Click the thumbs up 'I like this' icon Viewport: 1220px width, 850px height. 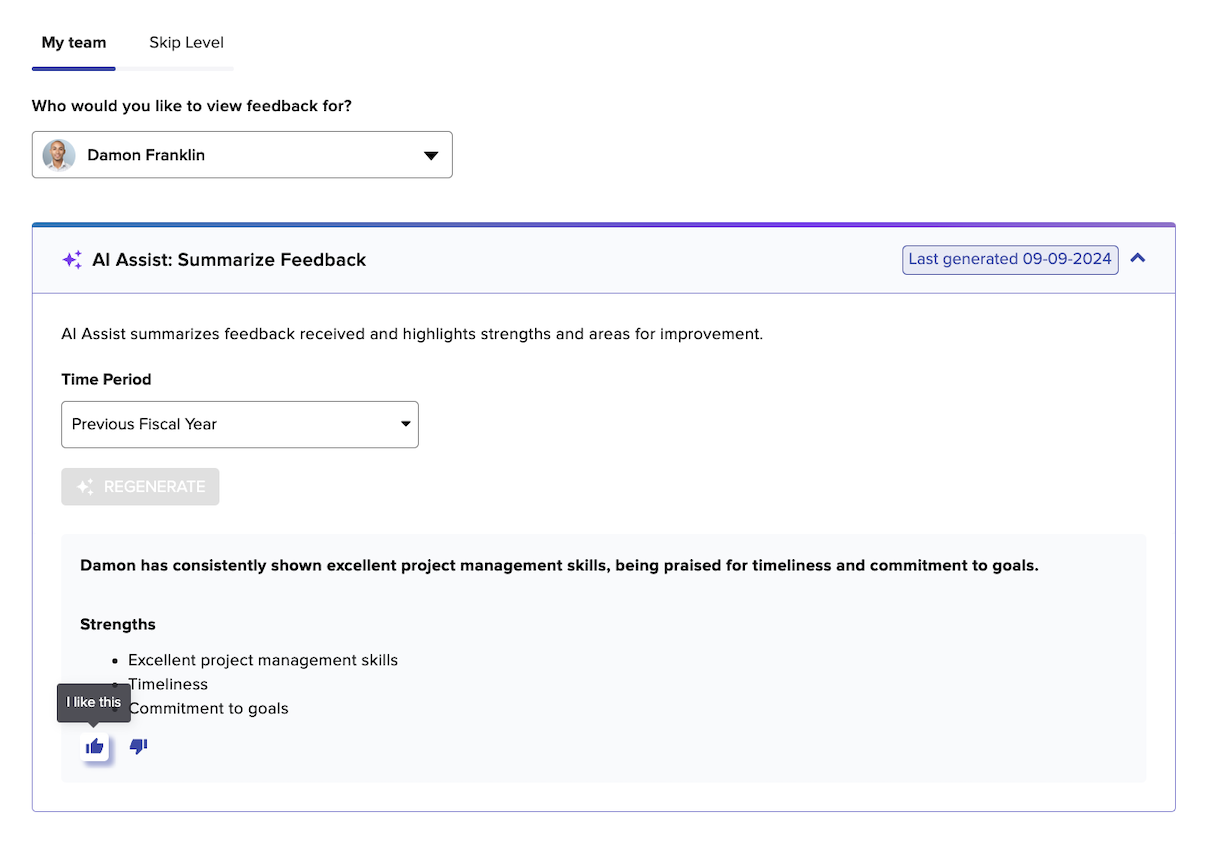95,746
